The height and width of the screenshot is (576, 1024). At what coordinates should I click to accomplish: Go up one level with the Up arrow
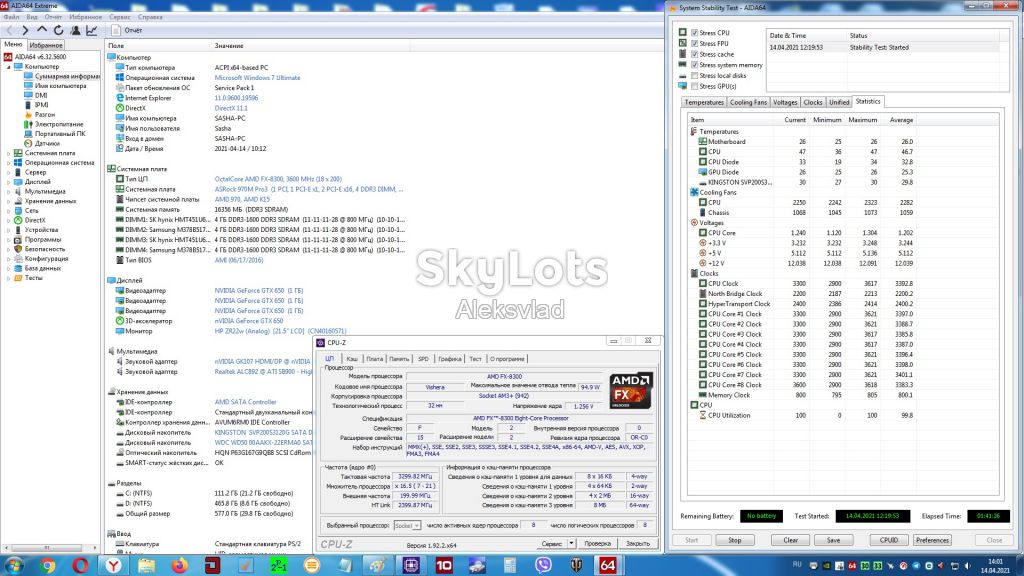click(42, 30)
